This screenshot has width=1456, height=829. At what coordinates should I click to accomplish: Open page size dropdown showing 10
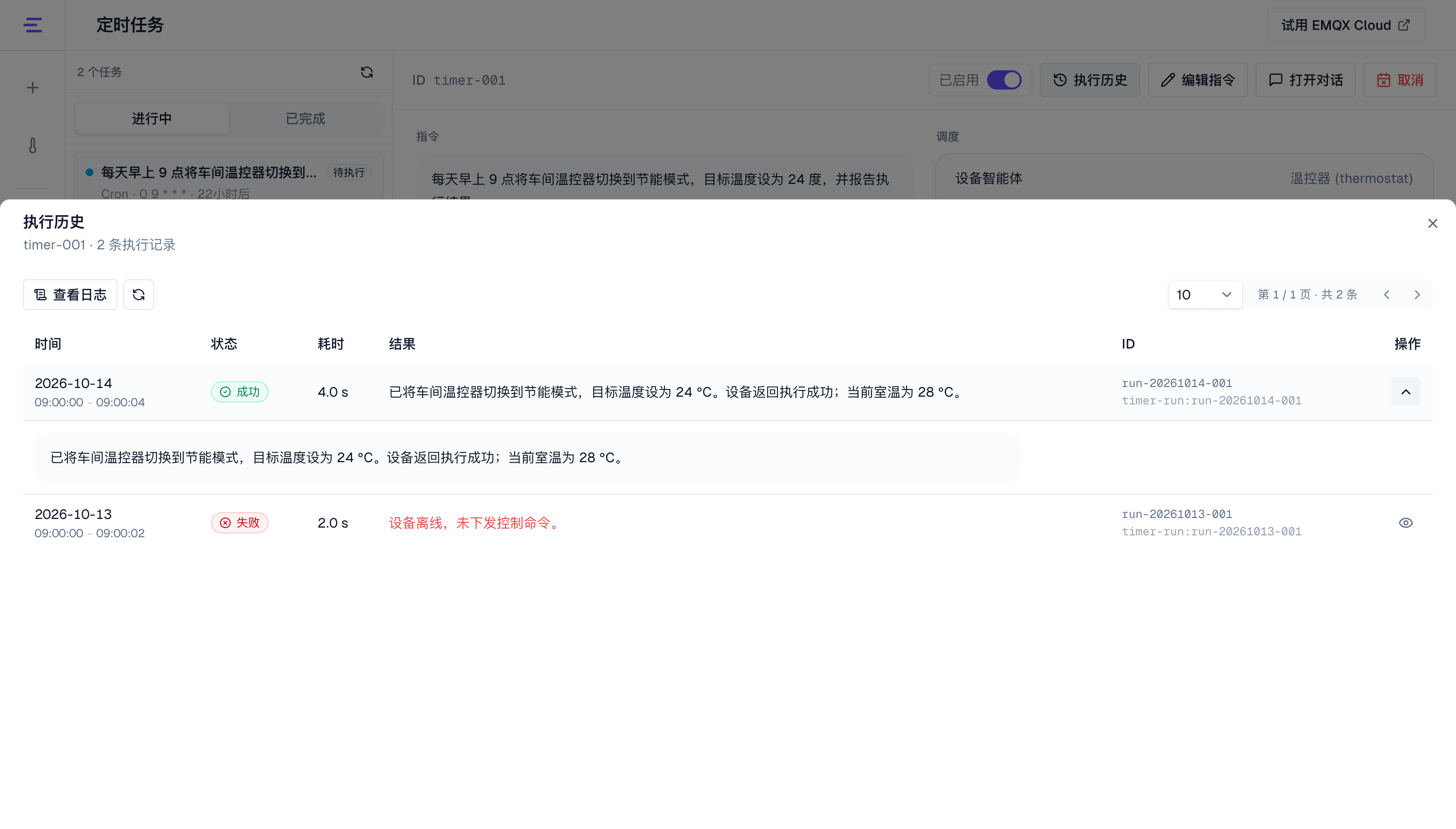pyautogui.click(x=1205, y=294)
